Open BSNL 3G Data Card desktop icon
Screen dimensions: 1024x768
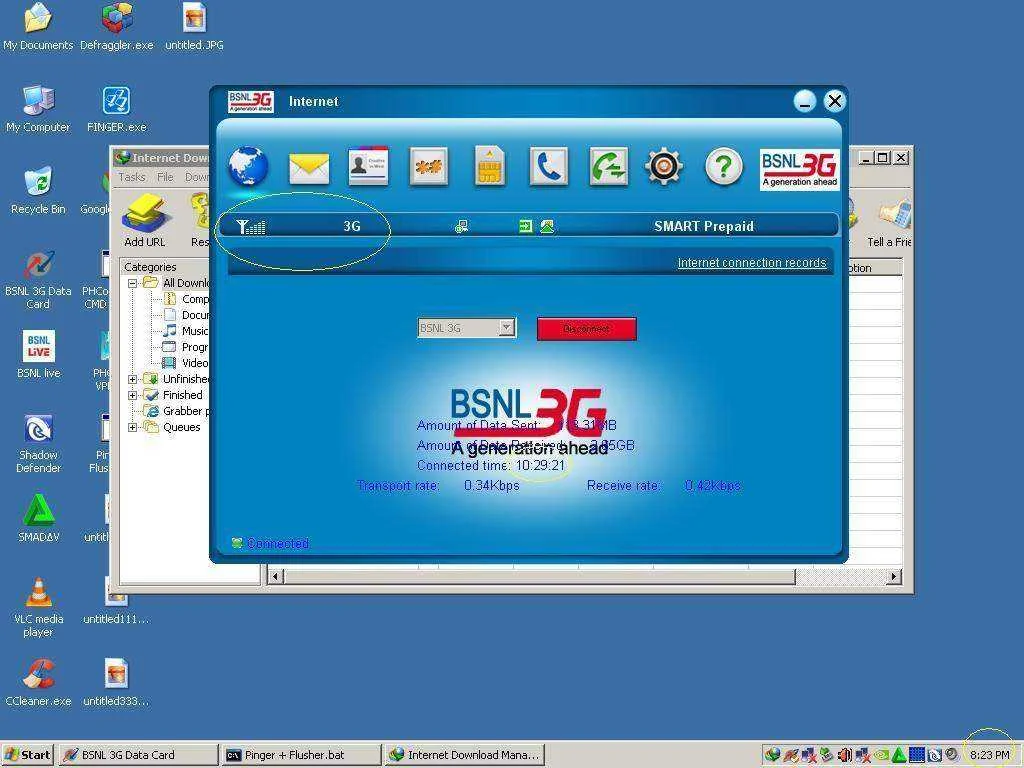coord(38,280)
